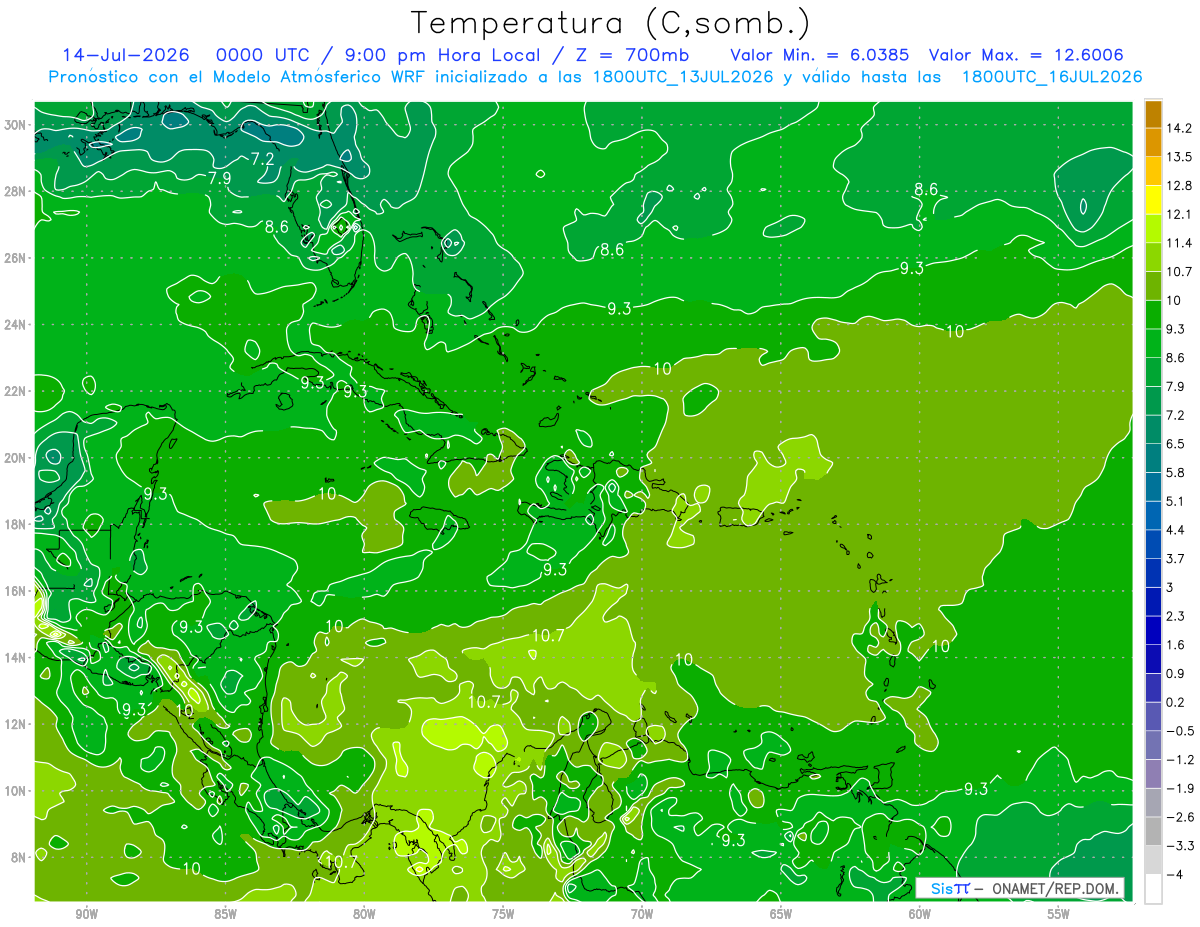Image resolution: width=1200 pixels, height=927 pixels.
Task: Click the dark orange swatch above 14.2
Action: click(1153, 114)
